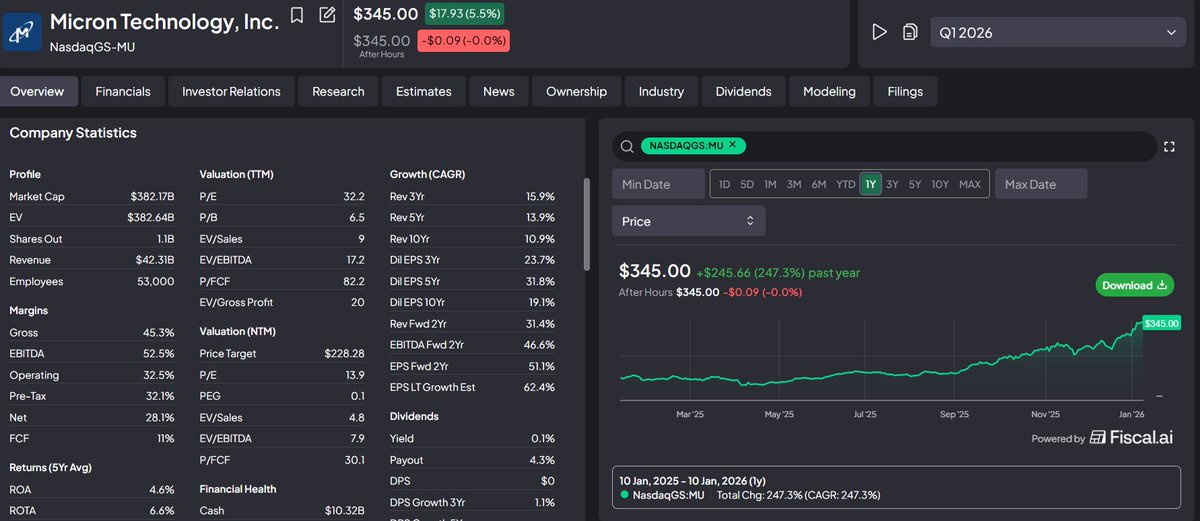Expand the chart to fullscreen
Viewport: 1200px width, 521px height.
coord(1169,147)
